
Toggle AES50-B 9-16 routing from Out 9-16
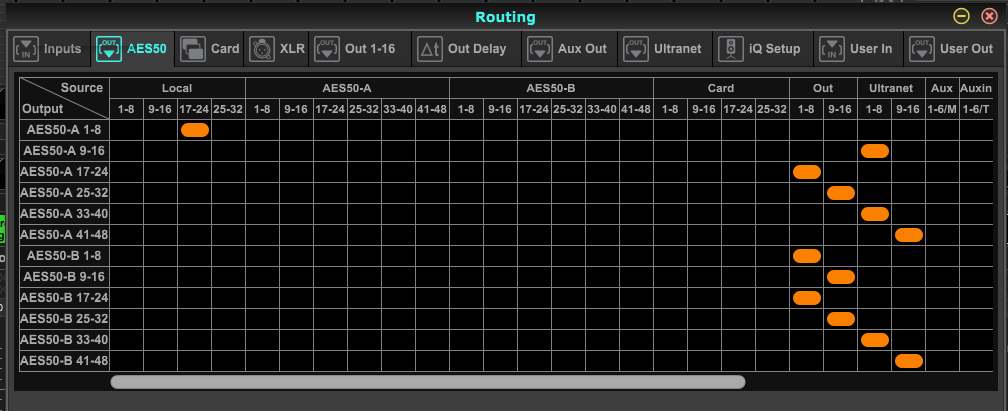(841, 277)
